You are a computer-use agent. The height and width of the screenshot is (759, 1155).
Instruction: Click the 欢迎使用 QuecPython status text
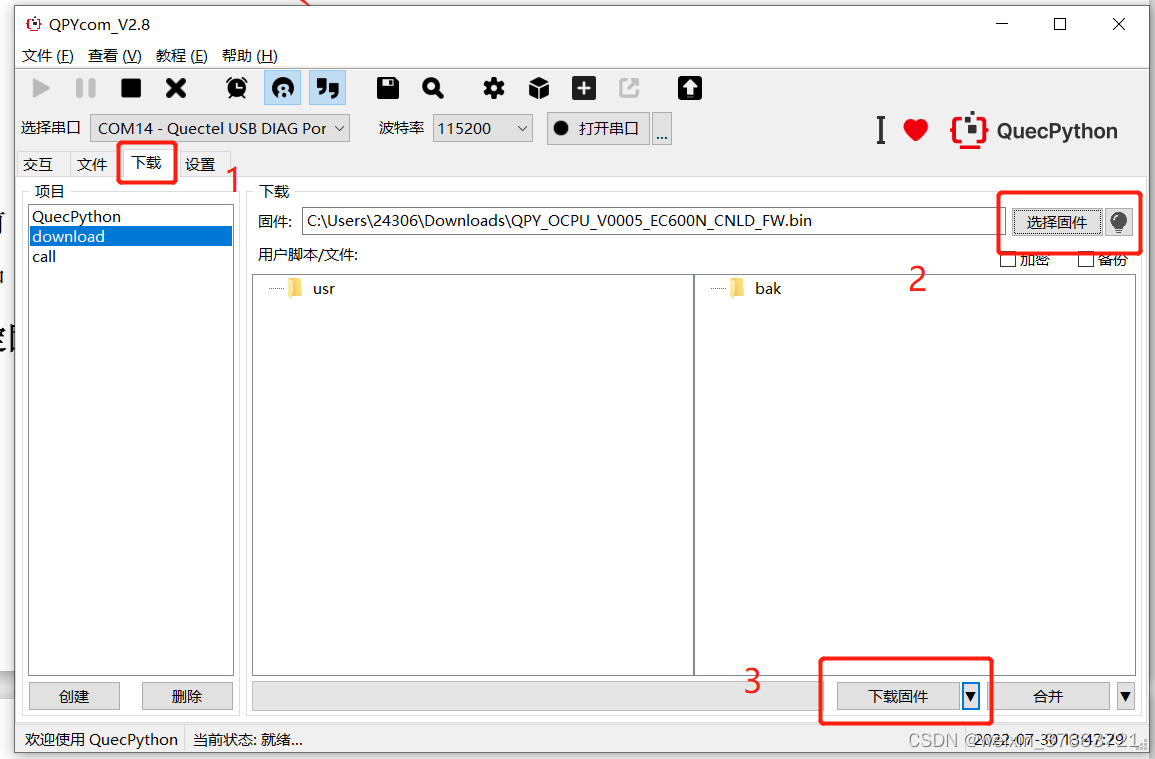[x=102, y=739]
